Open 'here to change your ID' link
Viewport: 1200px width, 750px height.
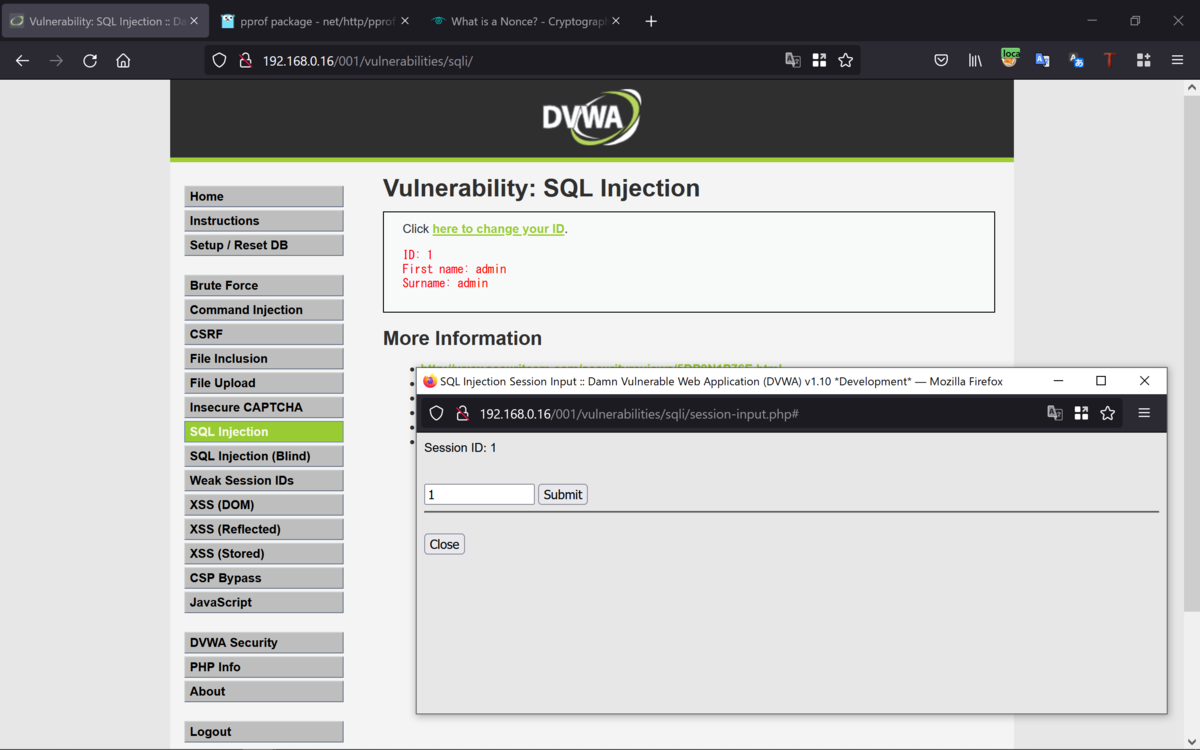tap(498, 229)
